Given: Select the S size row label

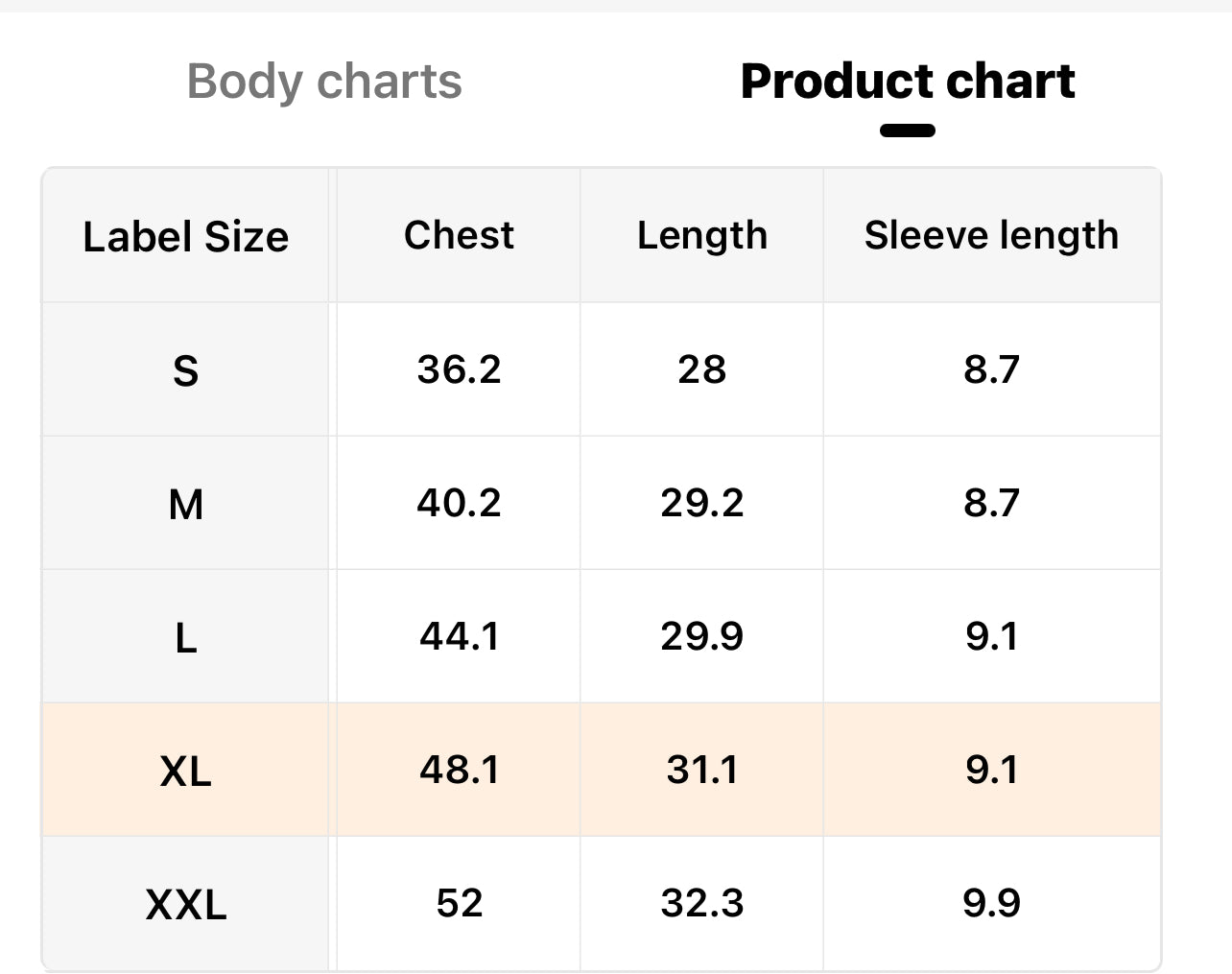Looking at the screenshot, I should pos(185,370).
